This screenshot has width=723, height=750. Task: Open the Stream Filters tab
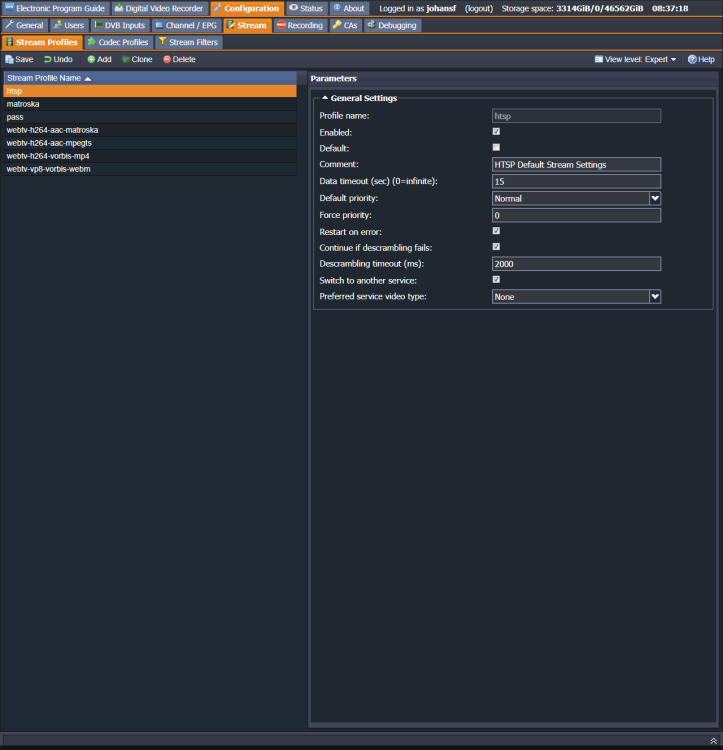pos(188,42)
